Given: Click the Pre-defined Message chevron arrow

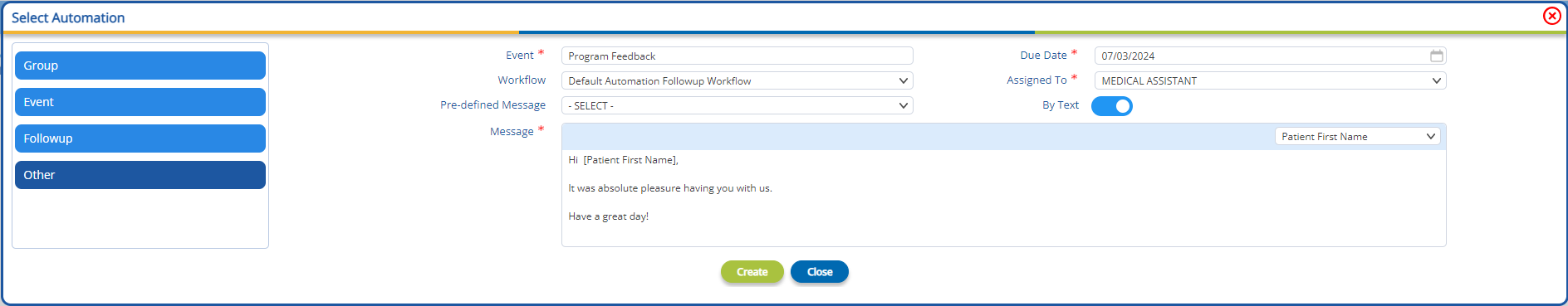Looking at the screenshot, I should pyautogui.click(x=904, y=105).
